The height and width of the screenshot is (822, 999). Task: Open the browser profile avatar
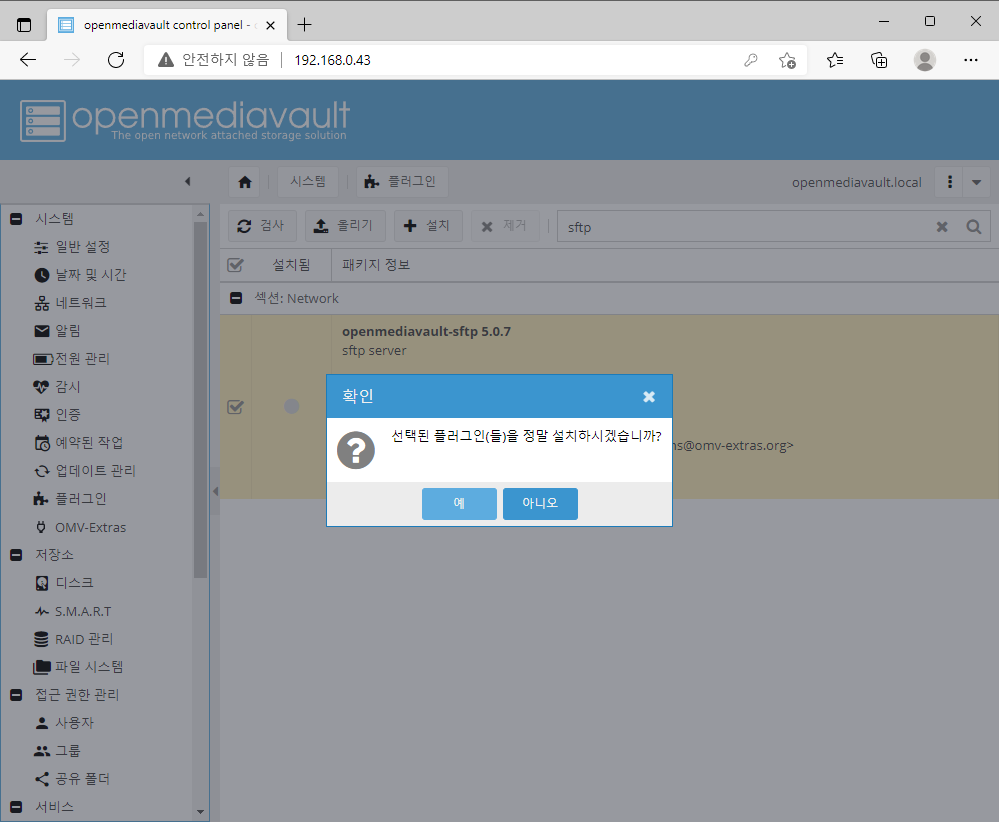[924, 60]
